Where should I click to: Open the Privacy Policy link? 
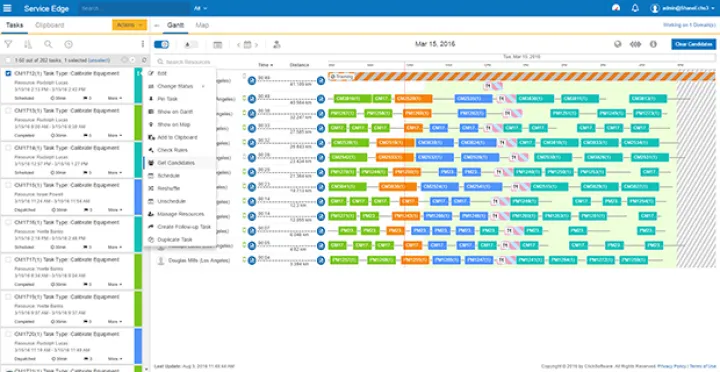click(x=672, y=366)
